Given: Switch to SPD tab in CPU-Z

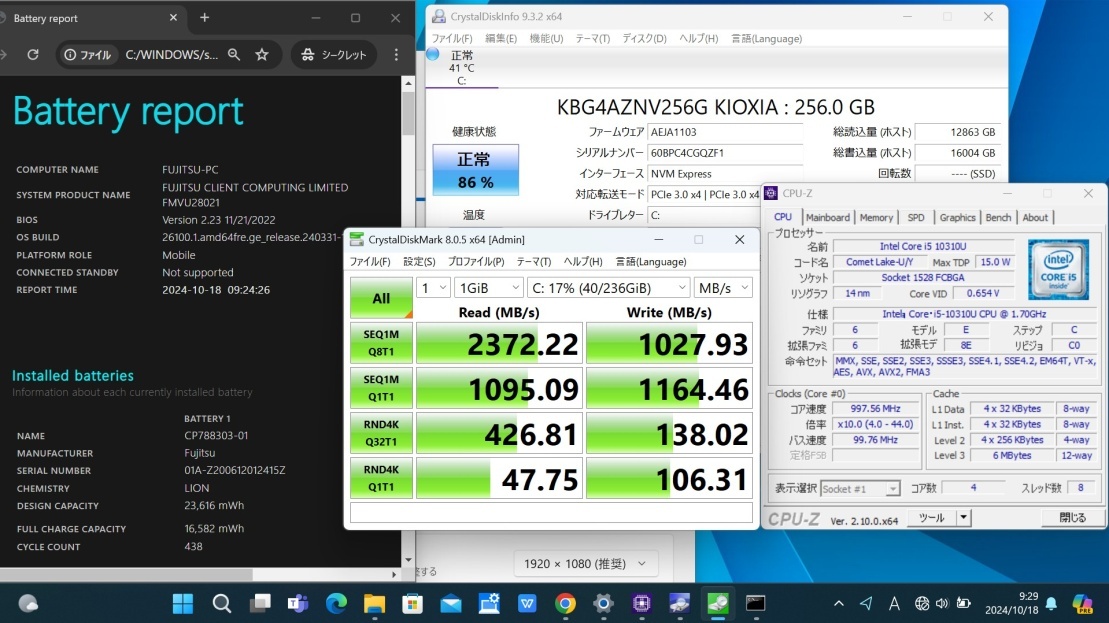Looking at the screenshot, I should point(916,217).
